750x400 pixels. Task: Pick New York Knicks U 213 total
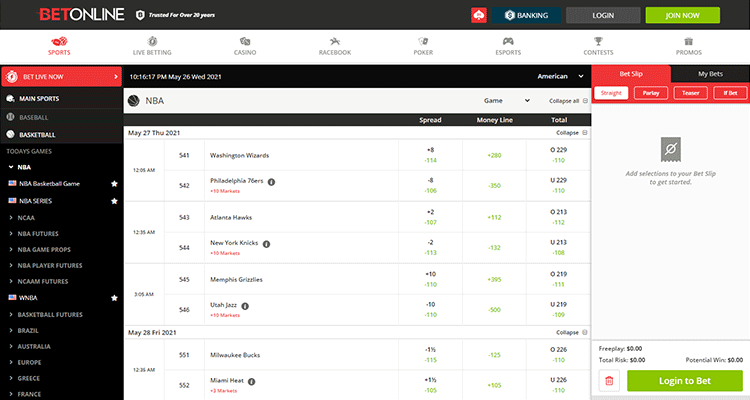pos(558,247)
